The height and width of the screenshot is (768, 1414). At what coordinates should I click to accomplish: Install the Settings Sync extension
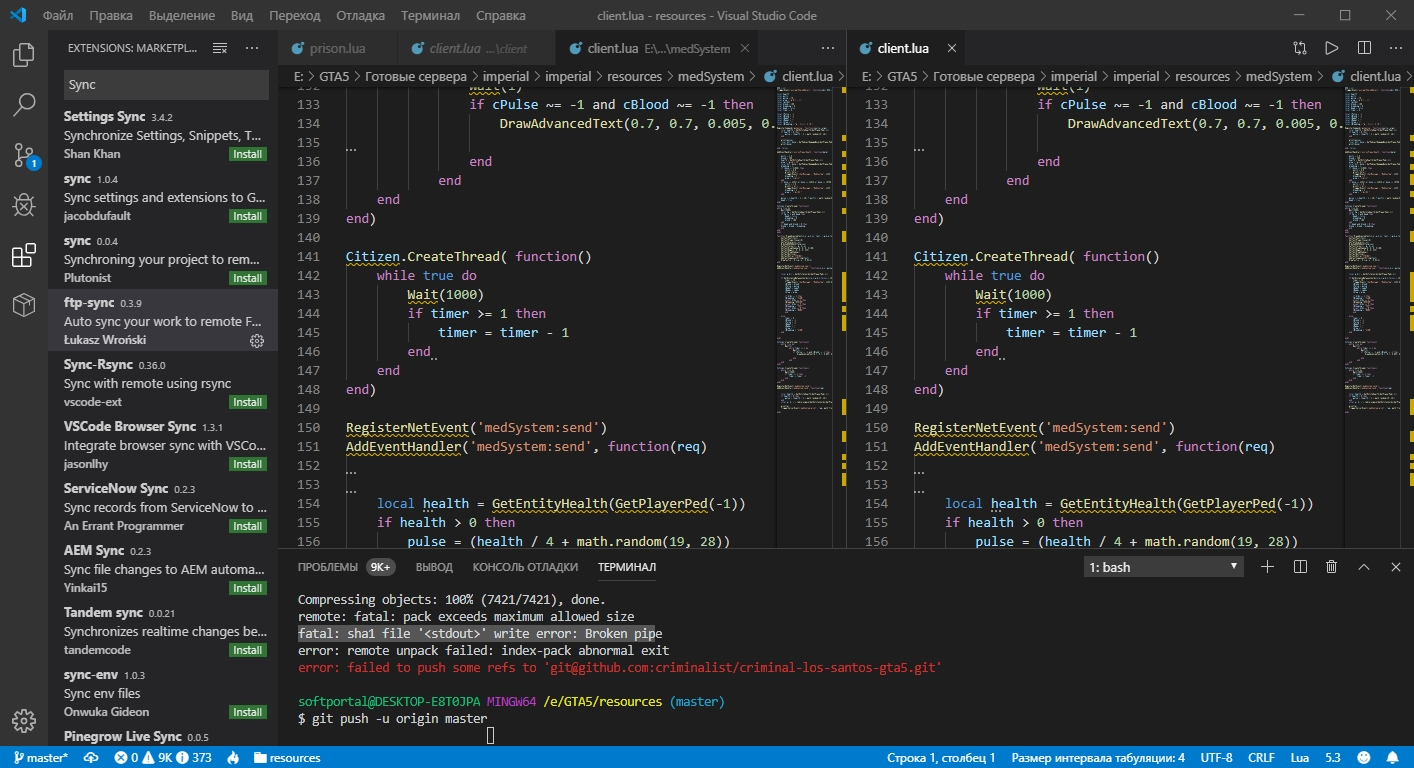point(247,155)
